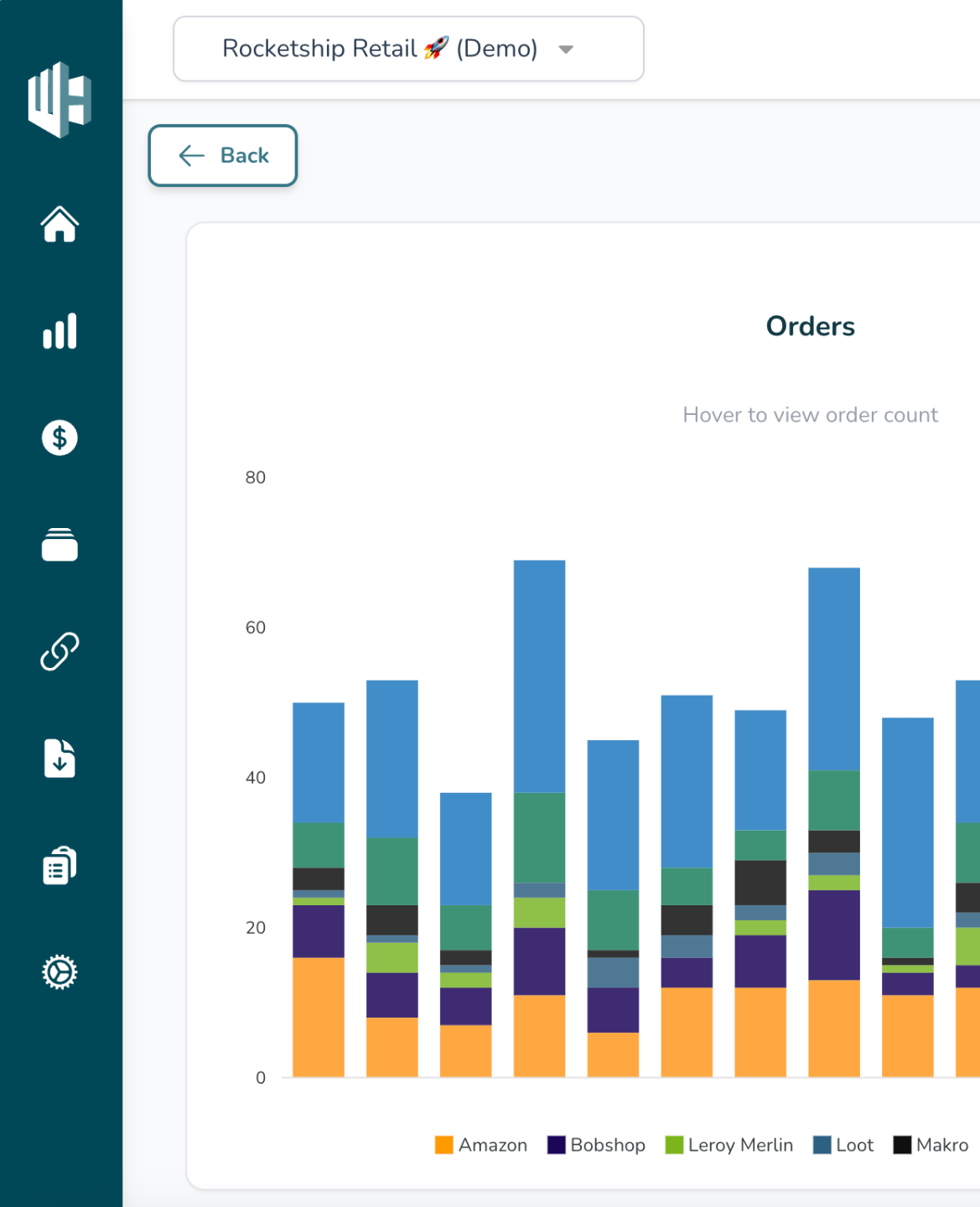Expand the Rocketship Retail account dropdown
980x1207 pixels.
coord(407,49)
